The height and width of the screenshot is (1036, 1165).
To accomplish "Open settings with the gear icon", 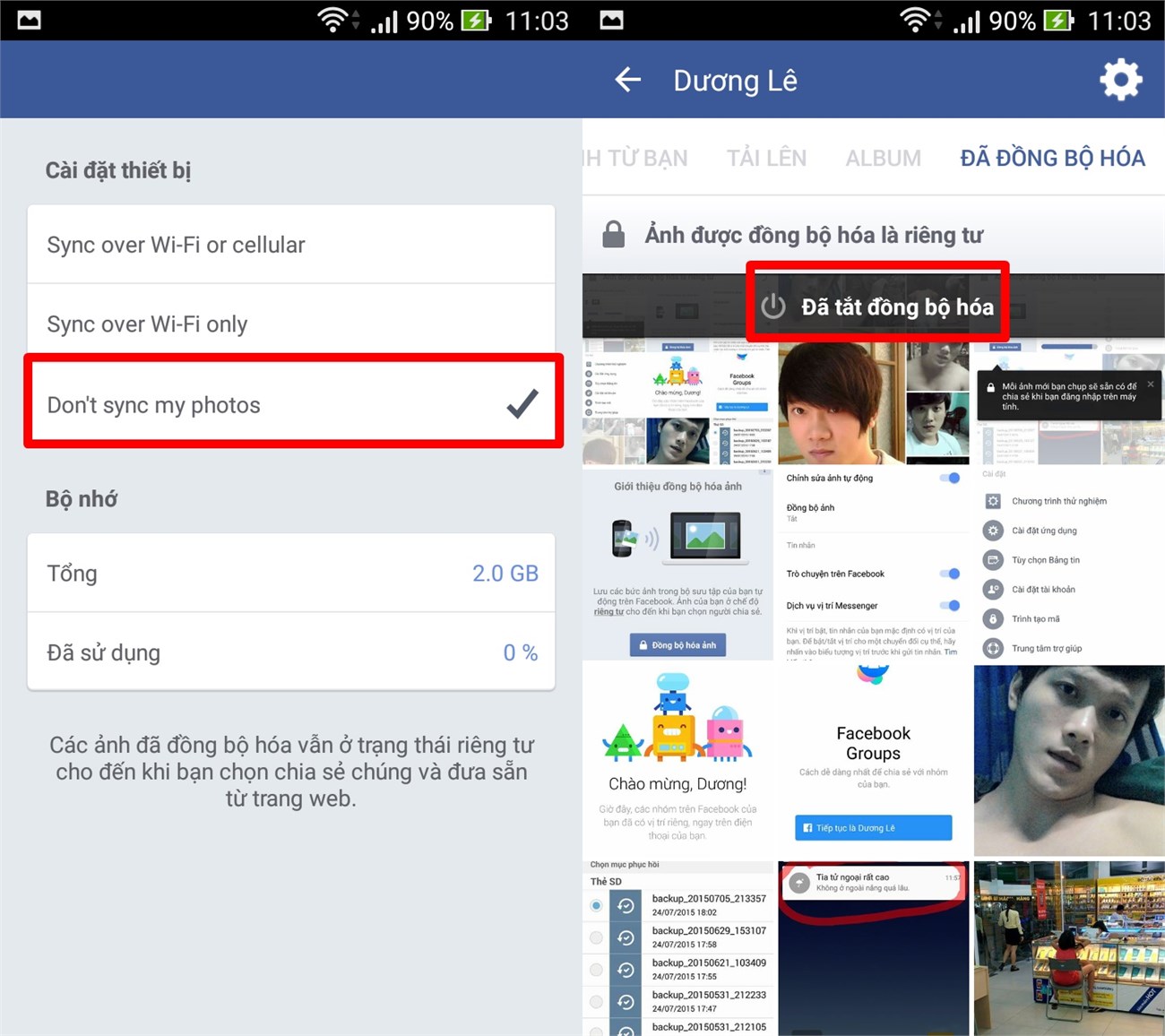I will (1121, 80).
